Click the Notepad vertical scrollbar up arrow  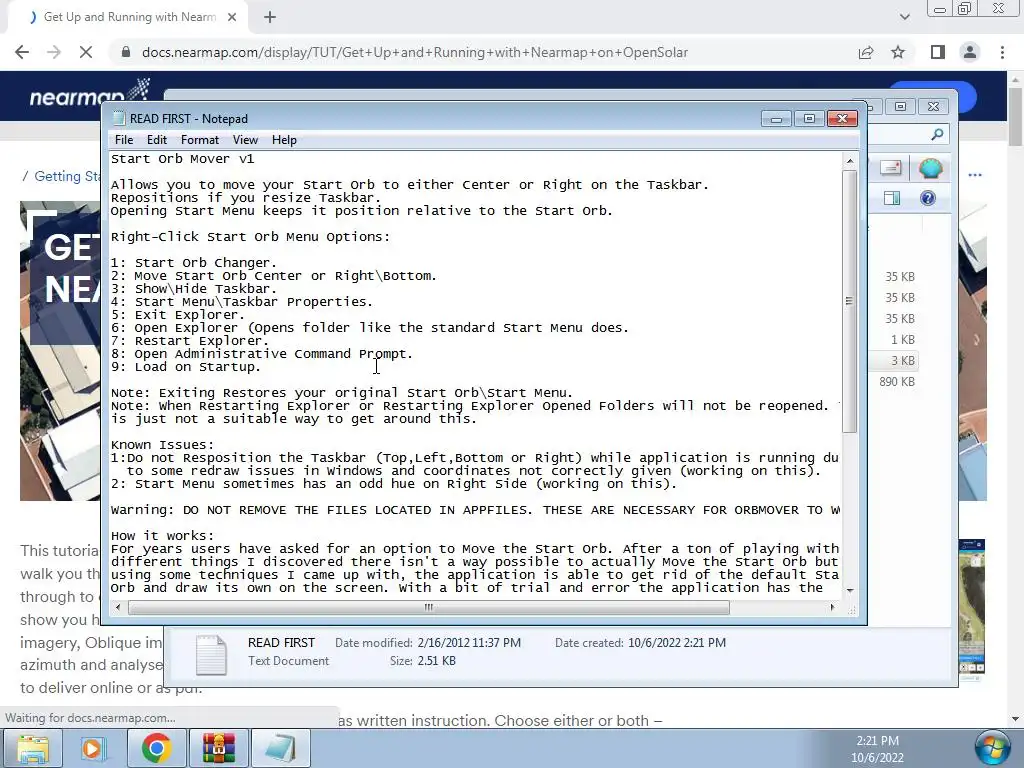coord(850,161)
